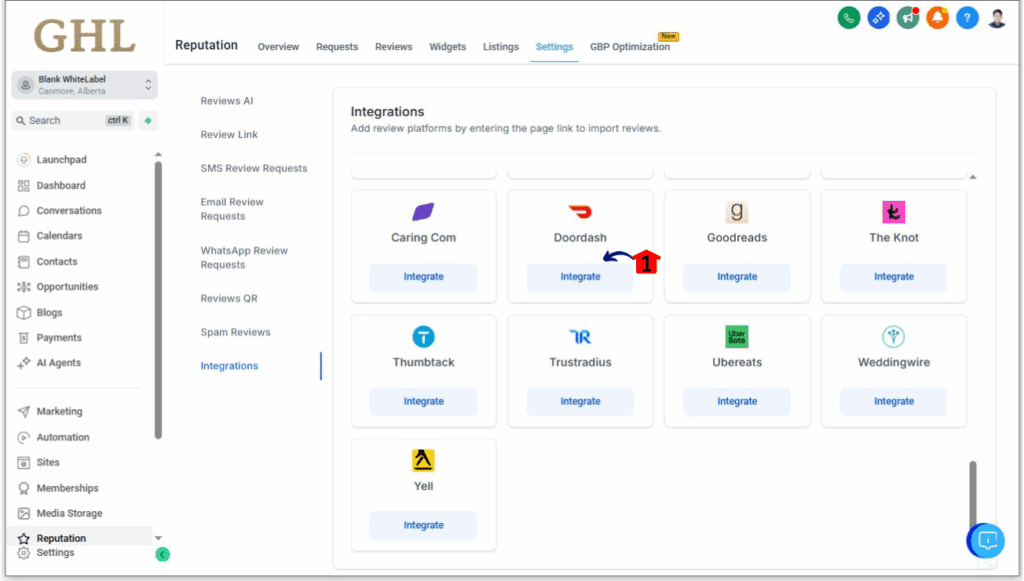Screen dimensions: 1024x581
Task: Integrate the Thumbtack platform
Action: pyautogui.click(x=423, y=401)
